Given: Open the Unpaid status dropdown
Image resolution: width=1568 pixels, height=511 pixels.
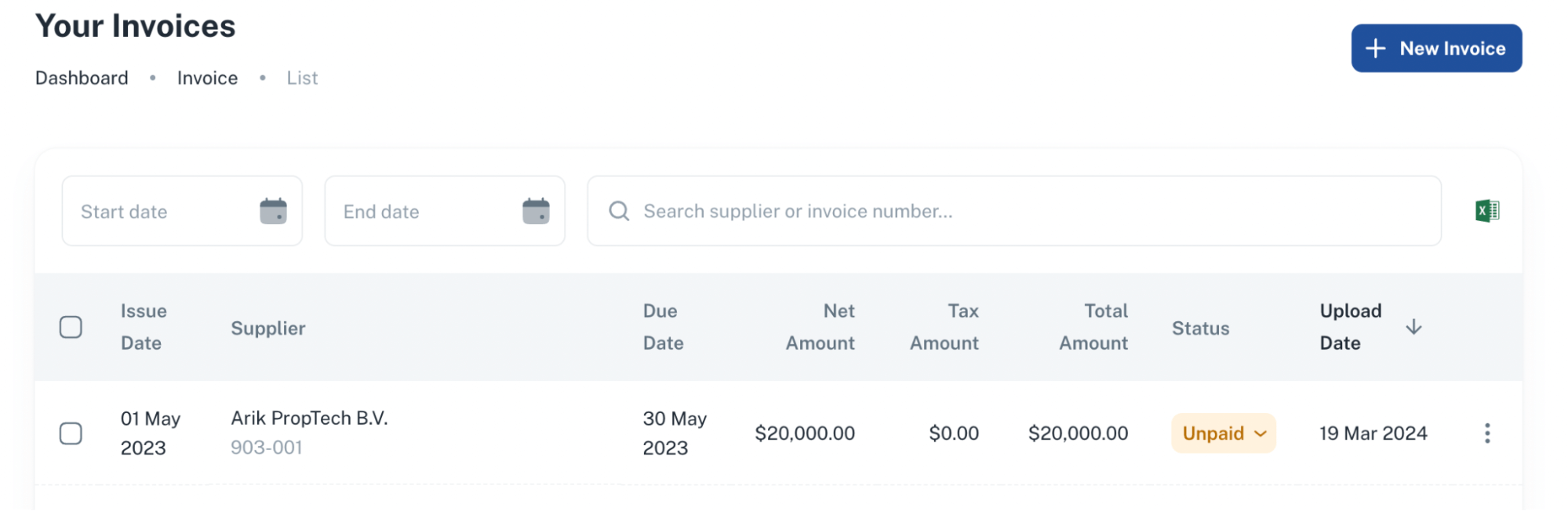Looking at the screenshot, I should pyautogui.click(x=1222, y=433).
